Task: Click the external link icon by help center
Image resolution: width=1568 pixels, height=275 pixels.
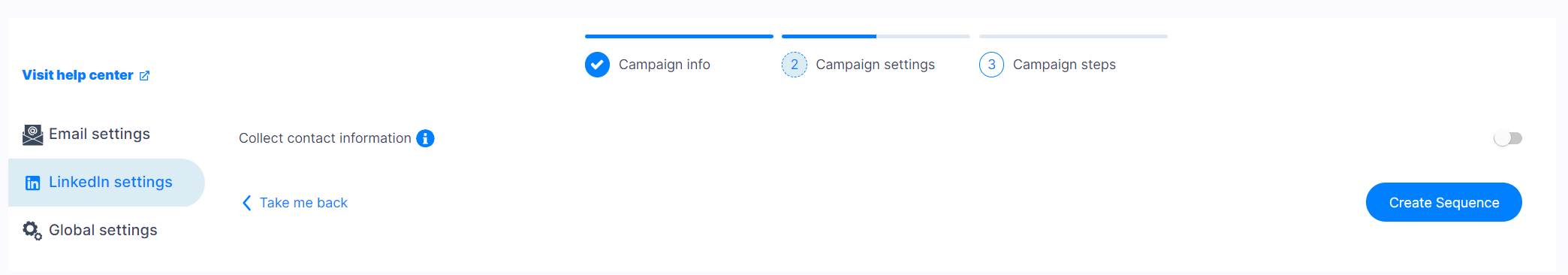Action: [144, 75]
